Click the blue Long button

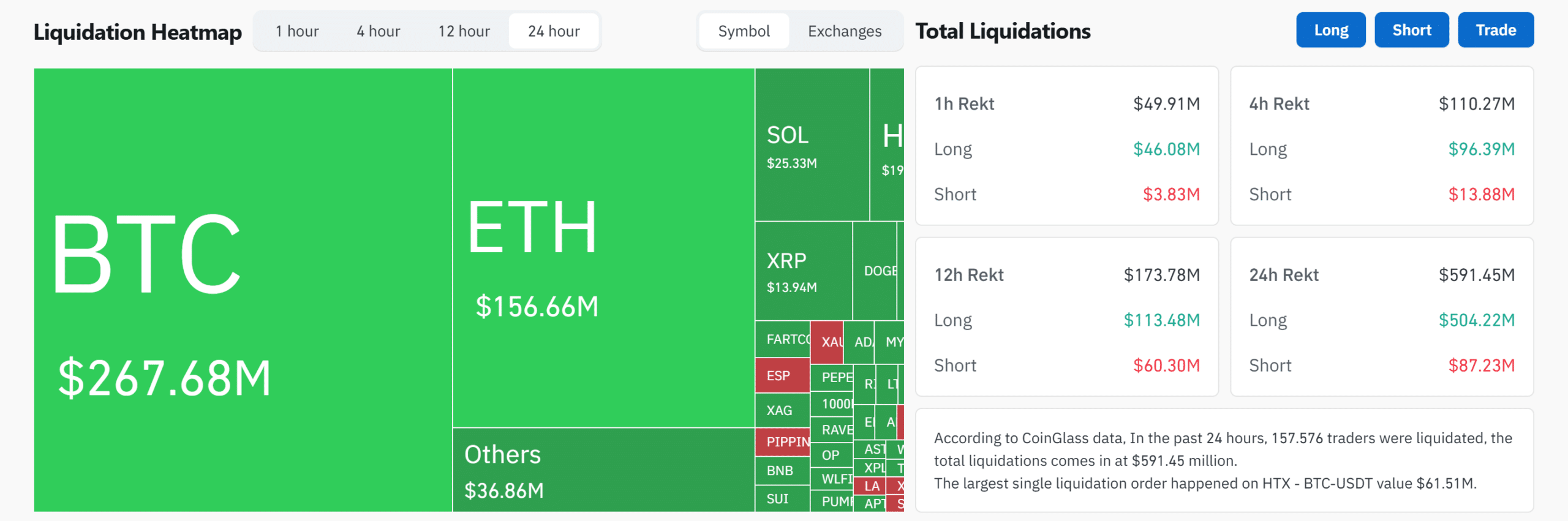pos(1331,30)
